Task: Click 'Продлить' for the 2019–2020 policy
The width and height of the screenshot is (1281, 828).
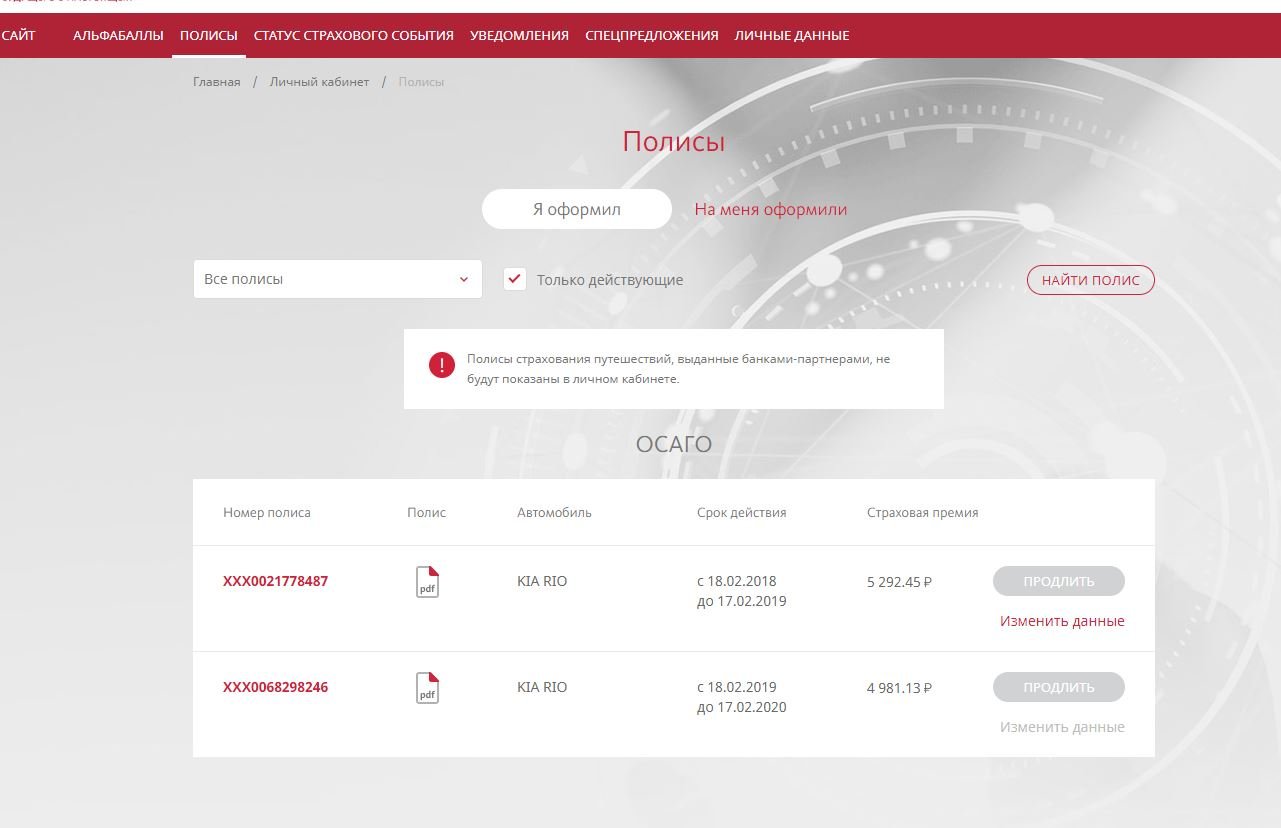Action: (x=1058, y=687)
